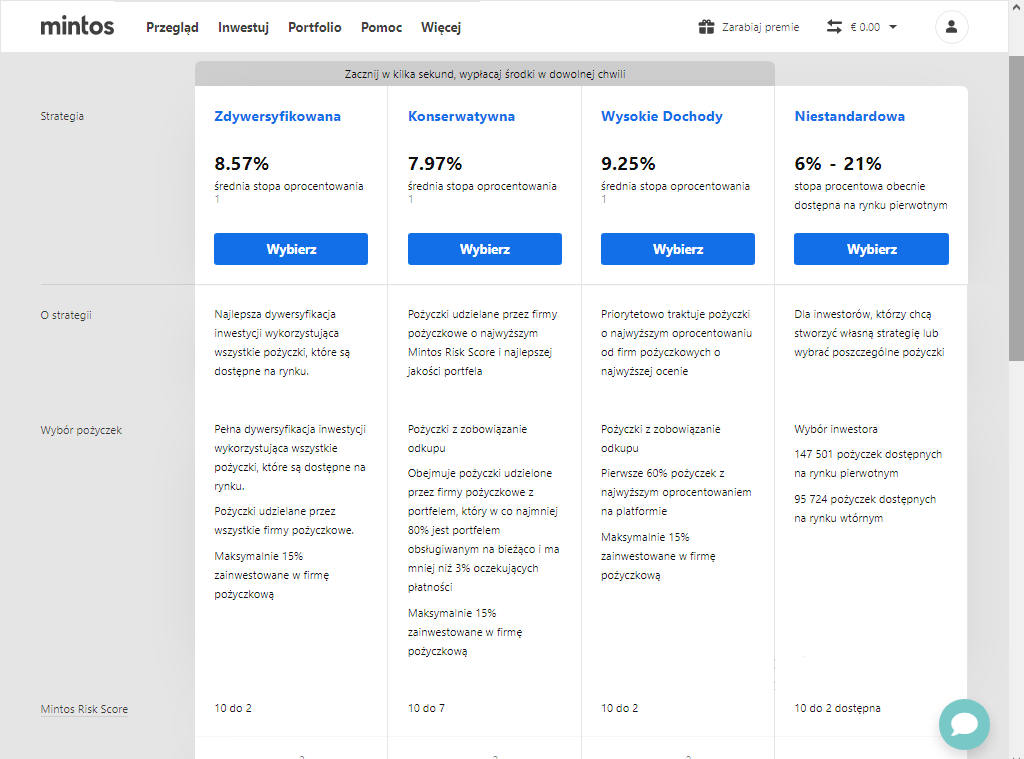The height and width of the screenshot is (759, 1024).
Task: Click '147 501 pożyczek dostępnych' text
Action: pyautogui.click(x=868, y=454)
